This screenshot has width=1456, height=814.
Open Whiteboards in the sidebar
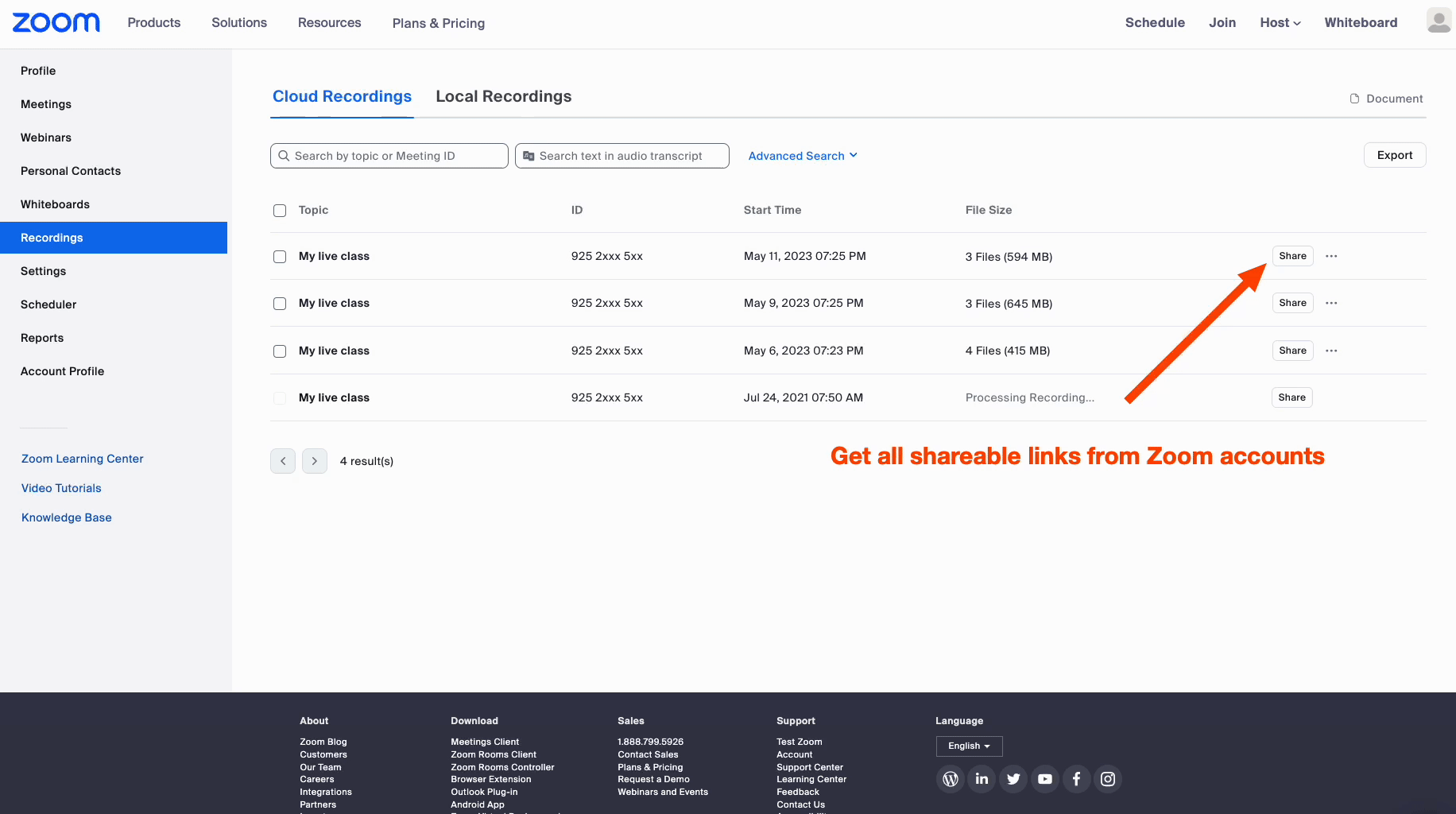[x=55, y=204]
